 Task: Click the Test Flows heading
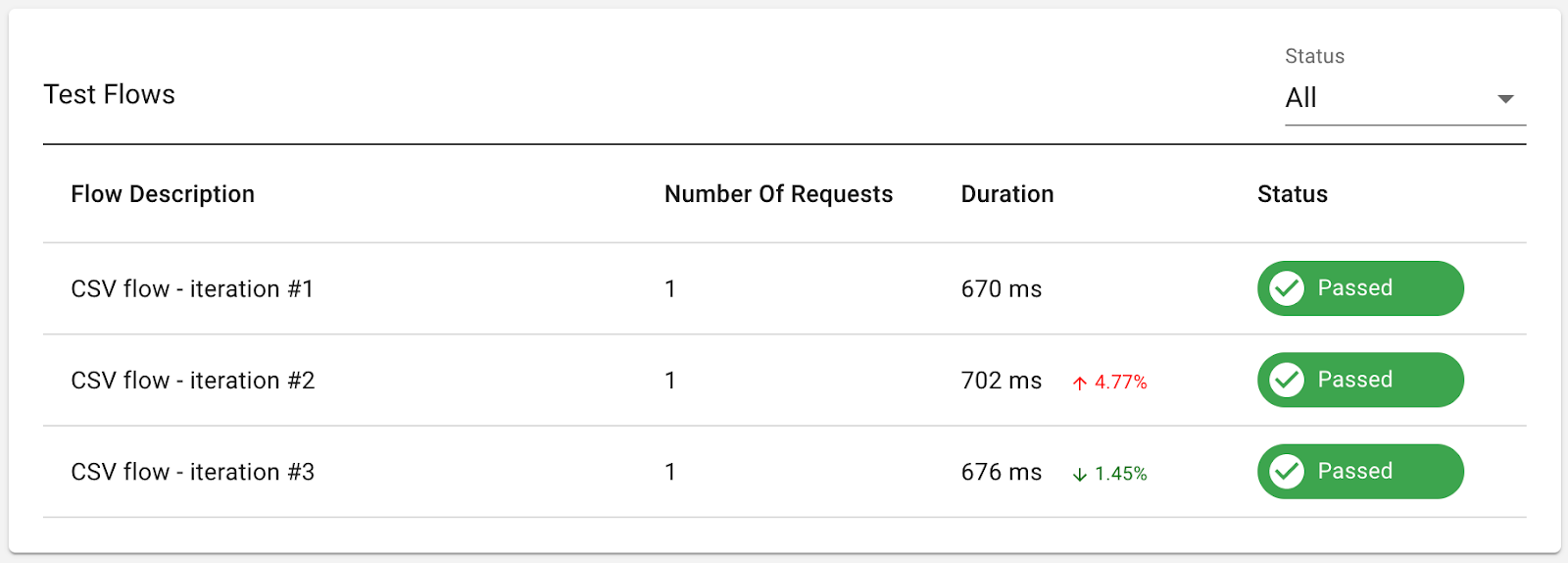[109, 94]
